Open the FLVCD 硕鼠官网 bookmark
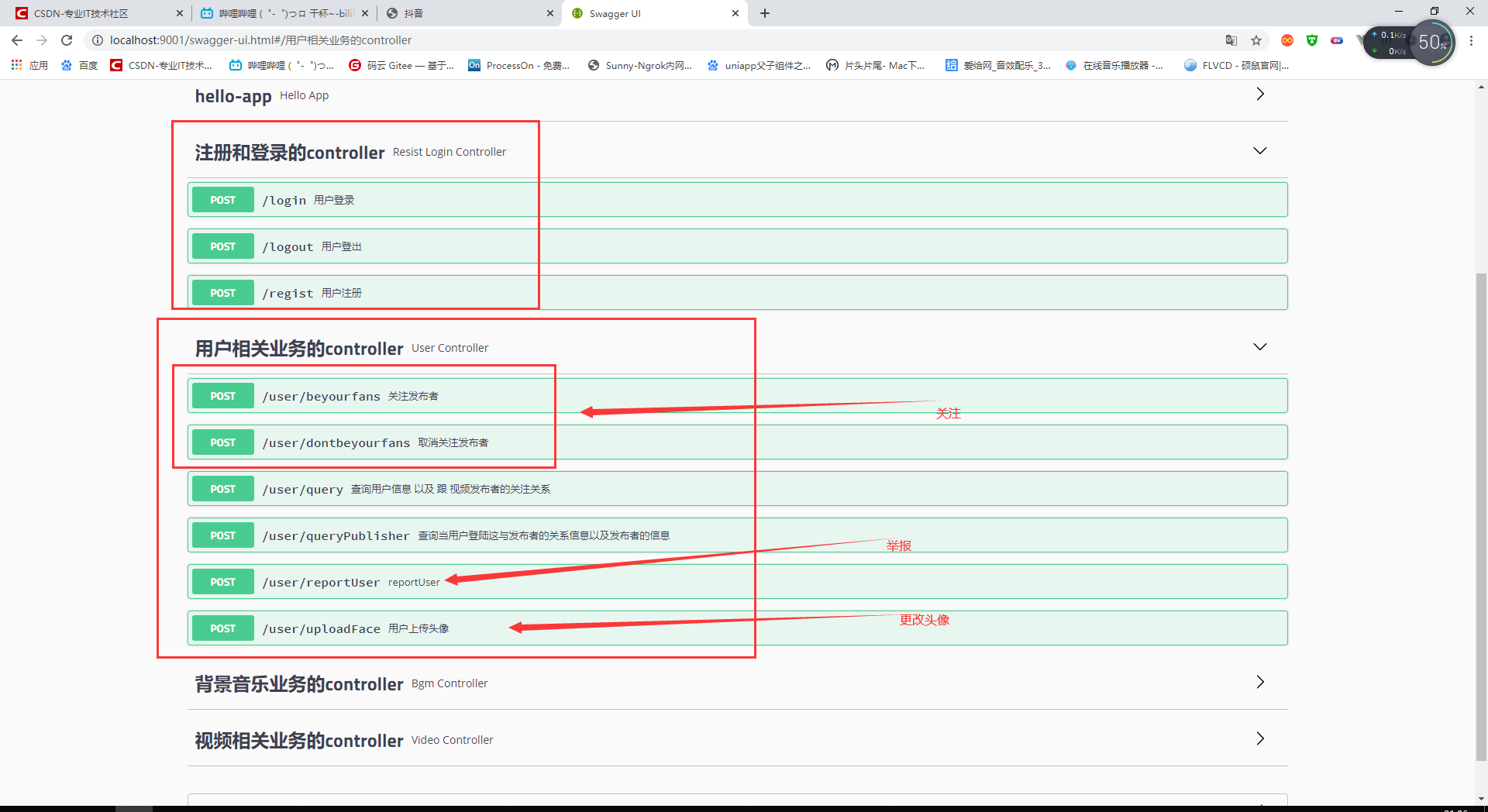1488x812 pixels. pos(1236,65)
